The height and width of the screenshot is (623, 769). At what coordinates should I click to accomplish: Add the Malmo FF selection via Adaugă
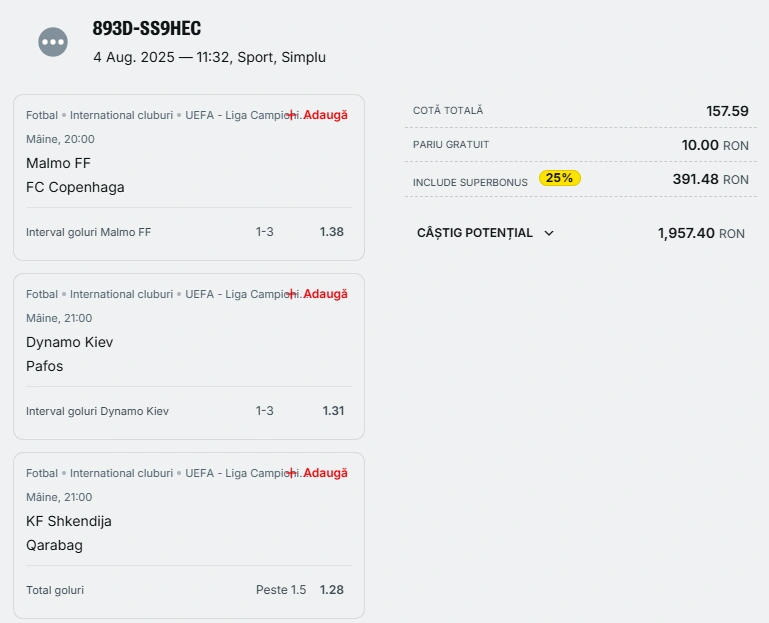pos(326,115)
